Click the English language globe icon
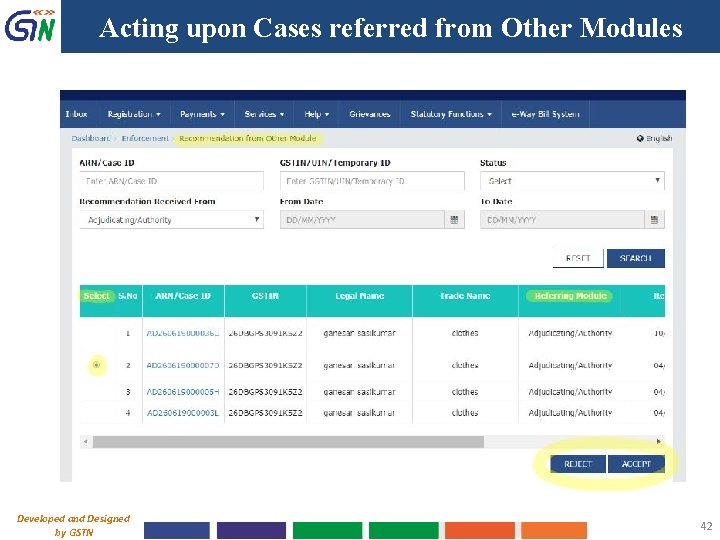Viewport: 720px width, 540px height. (640, 138)
